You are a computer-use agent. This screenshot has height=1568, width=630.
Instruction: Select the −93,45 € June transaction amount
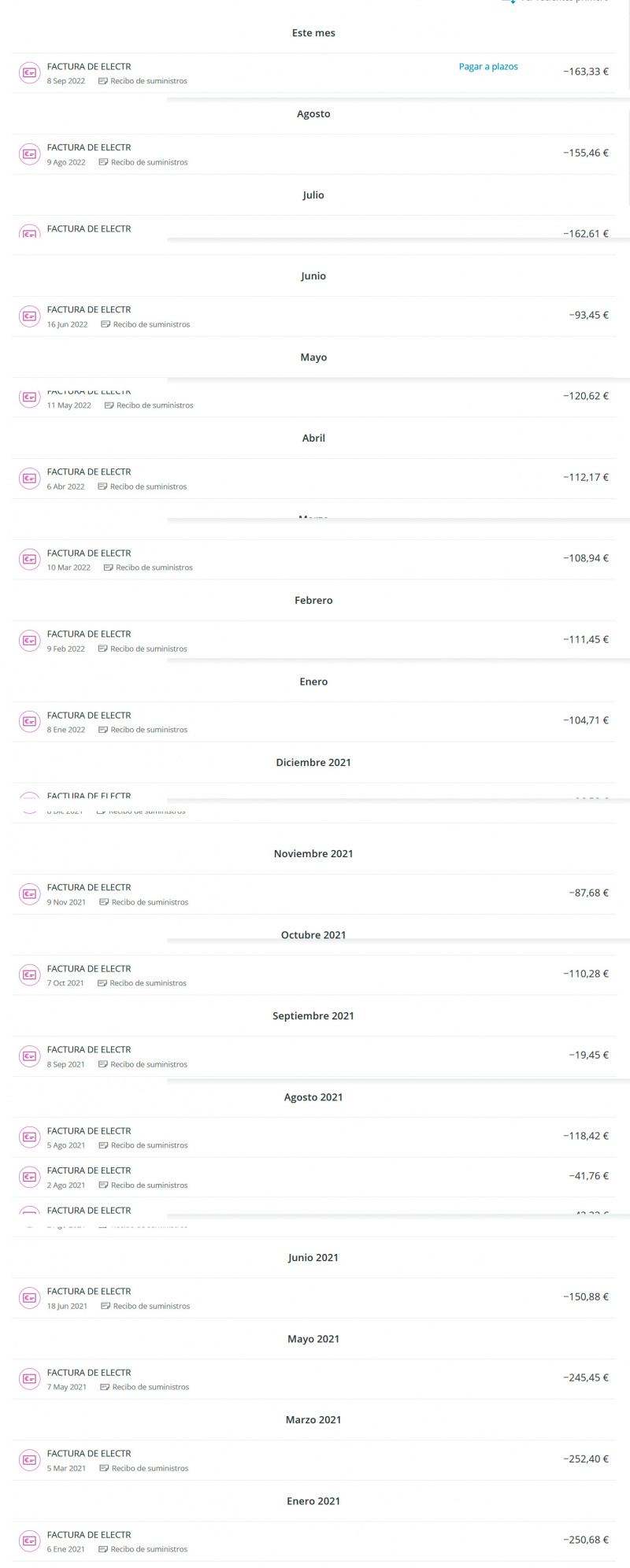(x=588, y=316)
